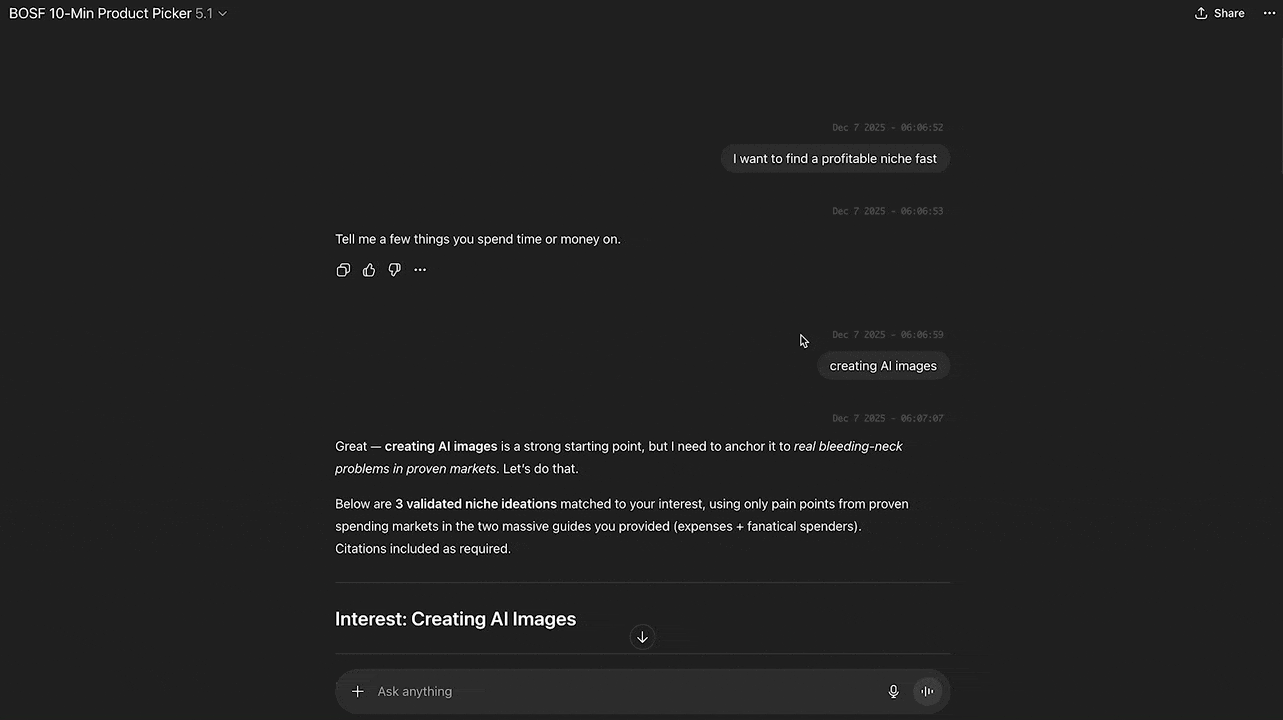This screenshot has width=1283, height=720.
Task: Open the top-right three-dot options menu
Action: point(1270,13)
